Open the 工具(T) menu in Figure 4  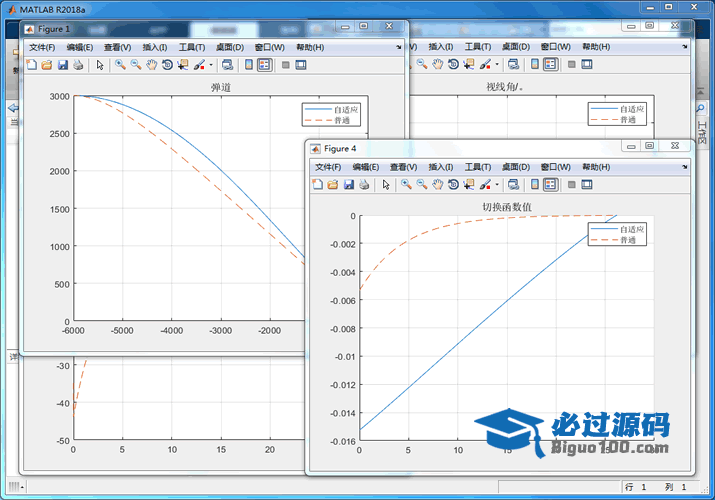click(479, 166)
